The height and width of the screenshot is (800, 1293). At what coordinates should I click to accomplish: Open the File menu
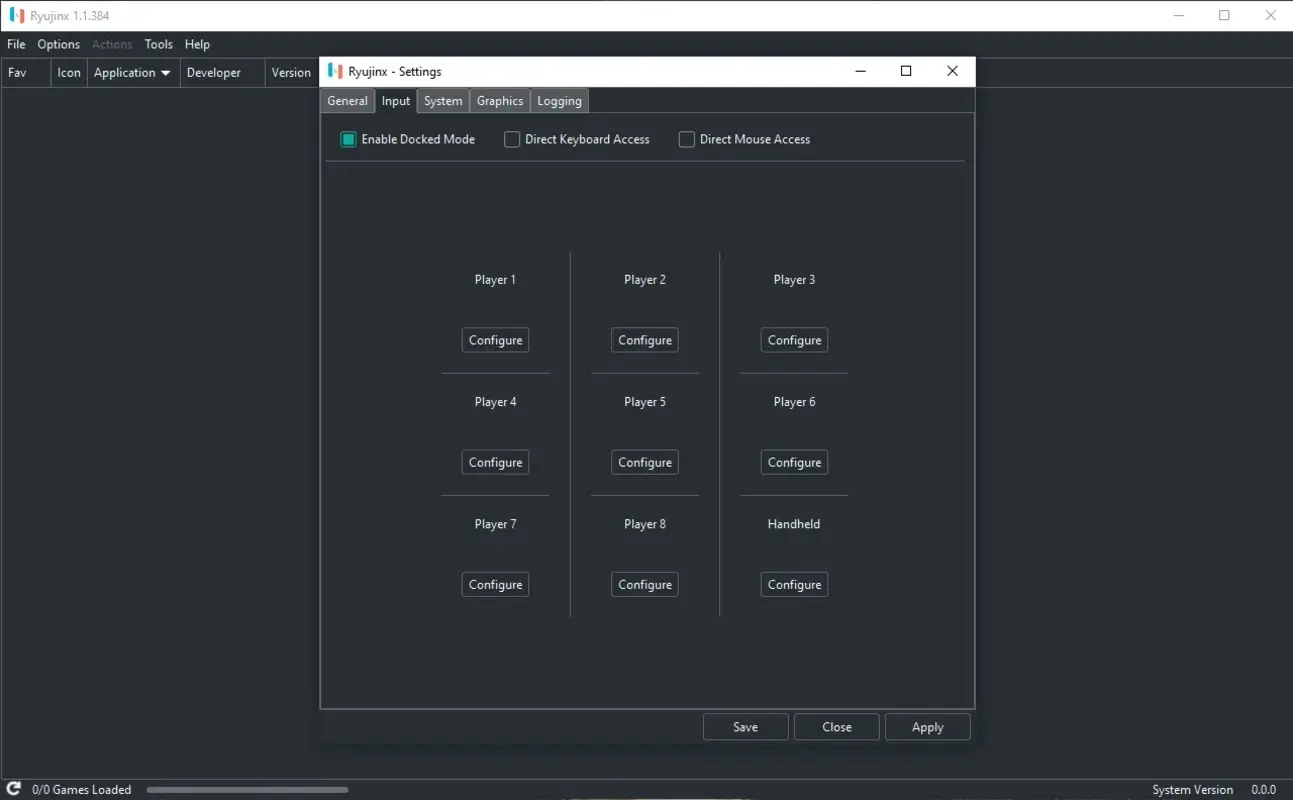pos(16,44)
